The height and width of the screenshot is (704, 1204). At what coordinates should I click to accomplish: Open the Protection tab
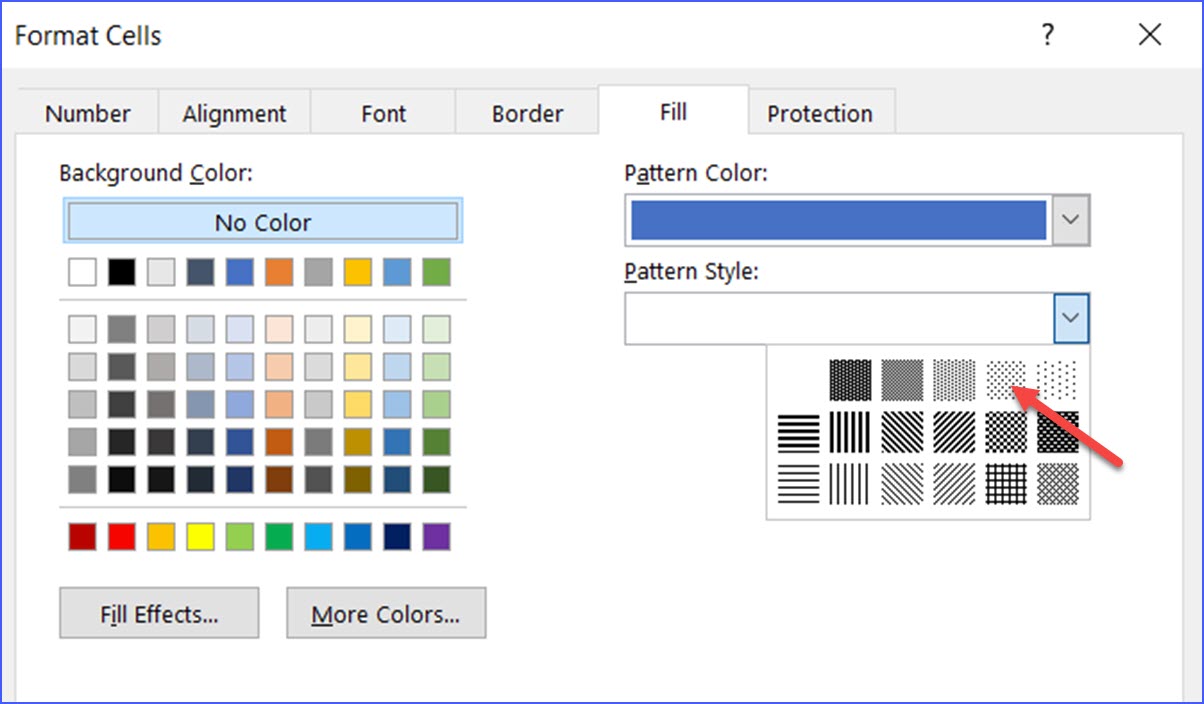click(x=822, y=113)
